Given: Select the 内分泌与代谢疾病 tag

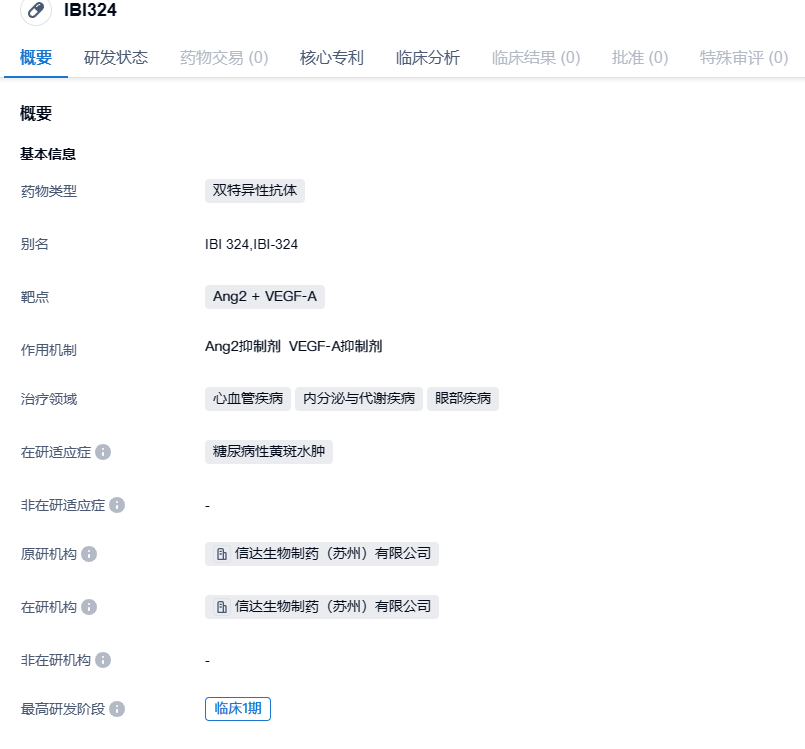Looking at the screenshot, I should 359,399.
